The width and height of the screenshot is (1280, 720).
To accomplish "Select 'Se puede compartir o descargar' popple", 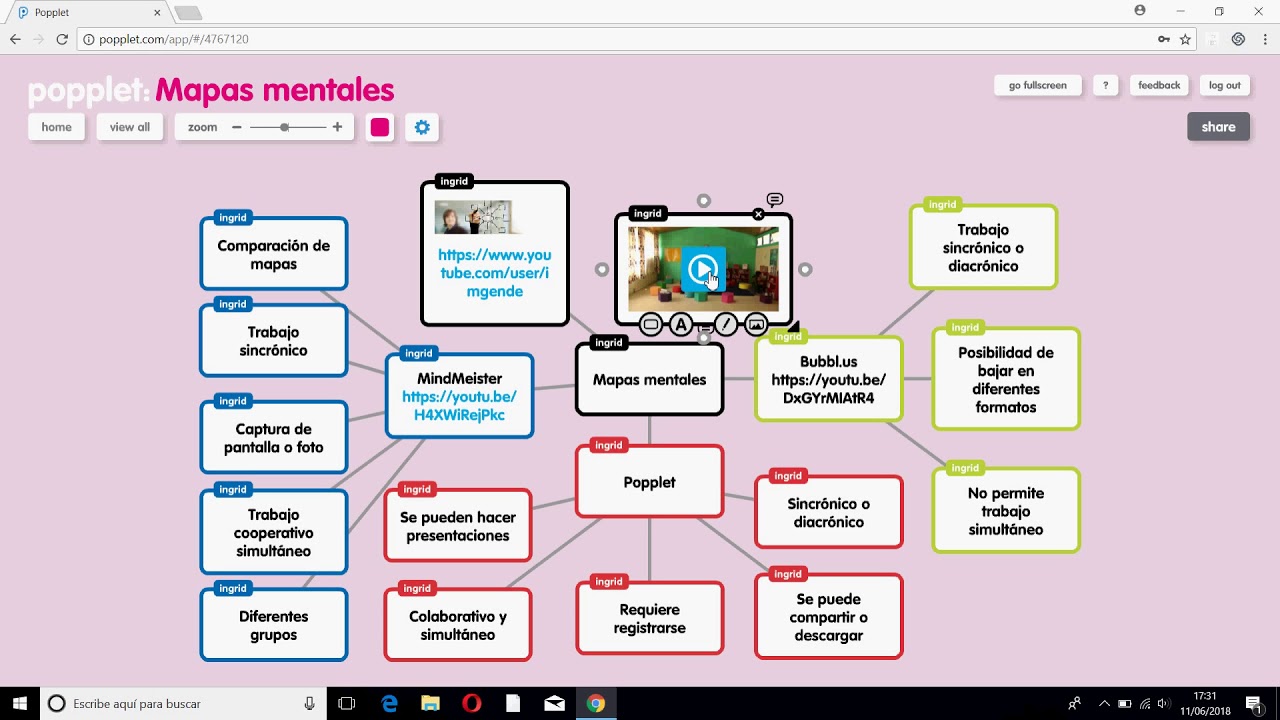I will 829,617.
